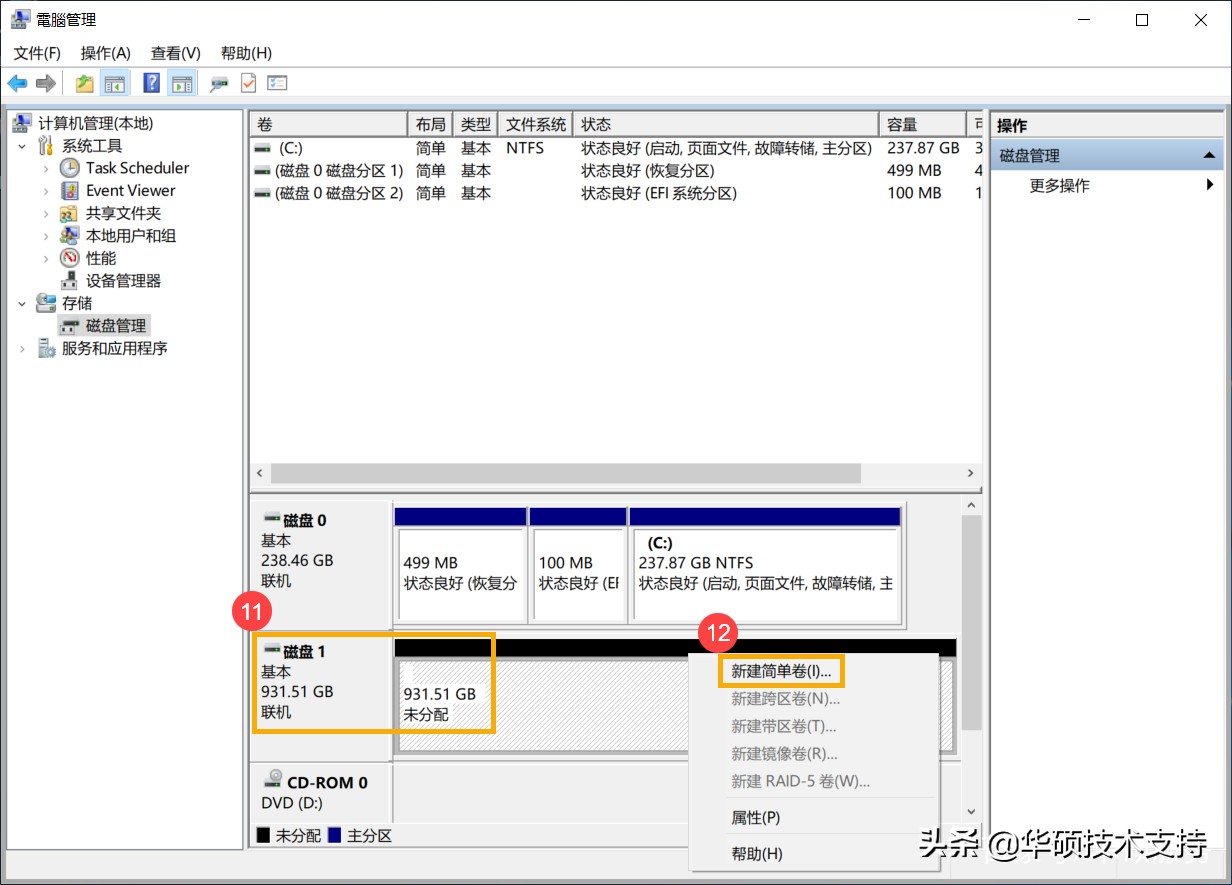Toggle the Show/Hide Action Pane toolbar icon
The width and height of the screenshot is (1232, 885).
(x=182, y=83)
